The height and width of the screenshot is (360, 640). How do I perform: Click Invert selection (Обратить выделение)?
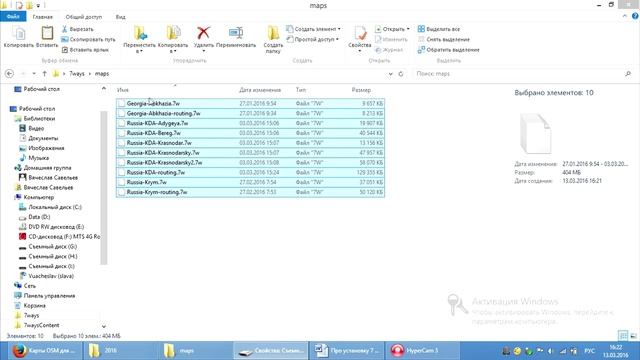[x=449, y=50]
